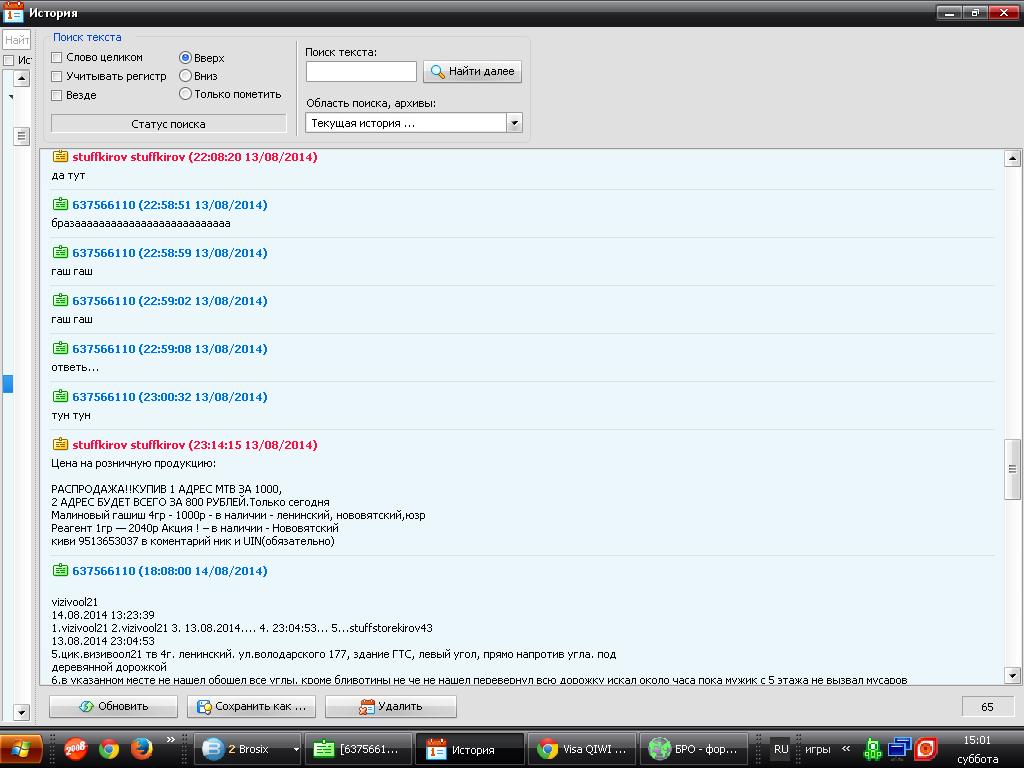The height and width of the screenshot is (768, 1024).
Task: Click the left panel 'Найт' search field
Action: (x=16, y=40)
